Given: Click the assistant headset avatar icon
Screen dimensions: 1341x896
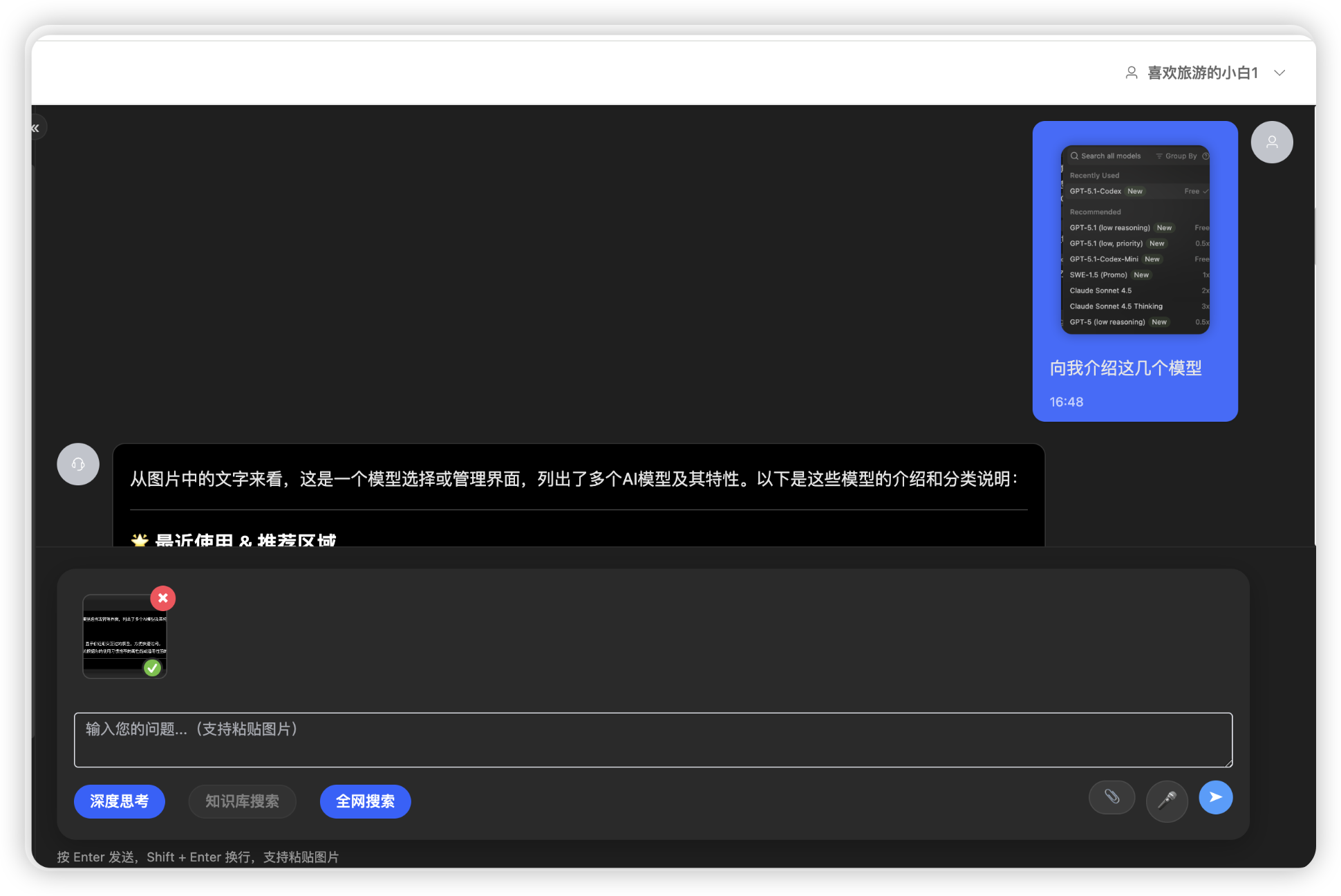Looking at the screenshot, I should [78, 464].
